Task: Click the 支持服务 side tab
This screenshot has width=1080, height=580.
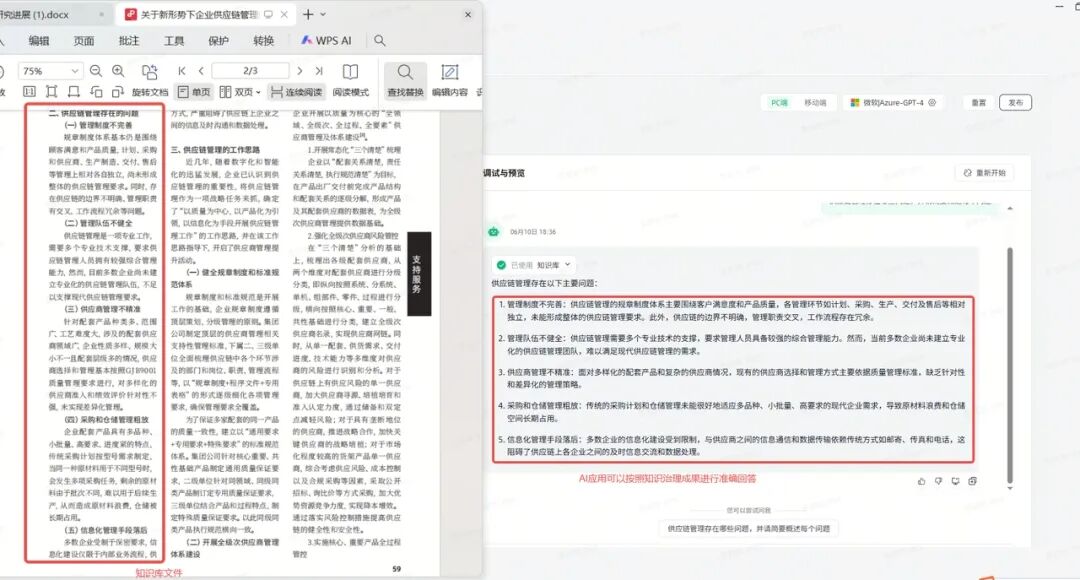Action: (x=417, y=274)
